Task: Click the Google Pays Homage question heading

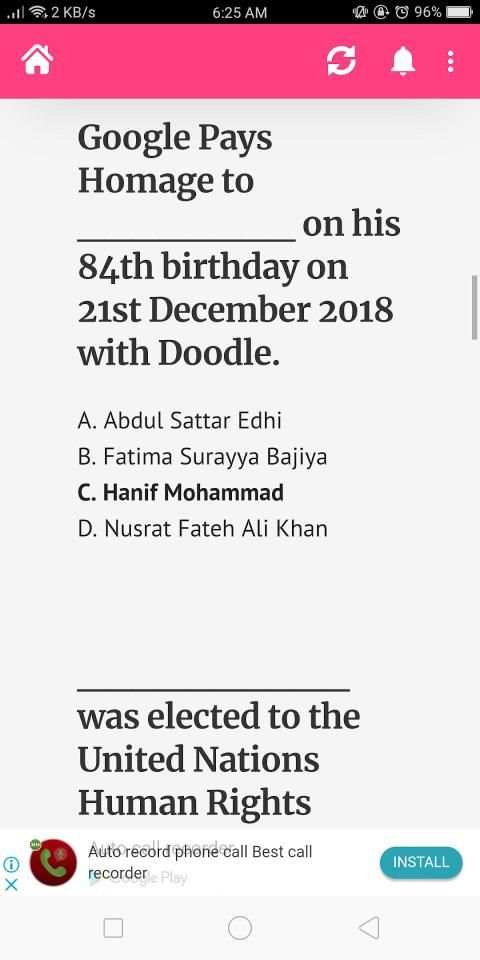Action: click(x=239, y=245)
